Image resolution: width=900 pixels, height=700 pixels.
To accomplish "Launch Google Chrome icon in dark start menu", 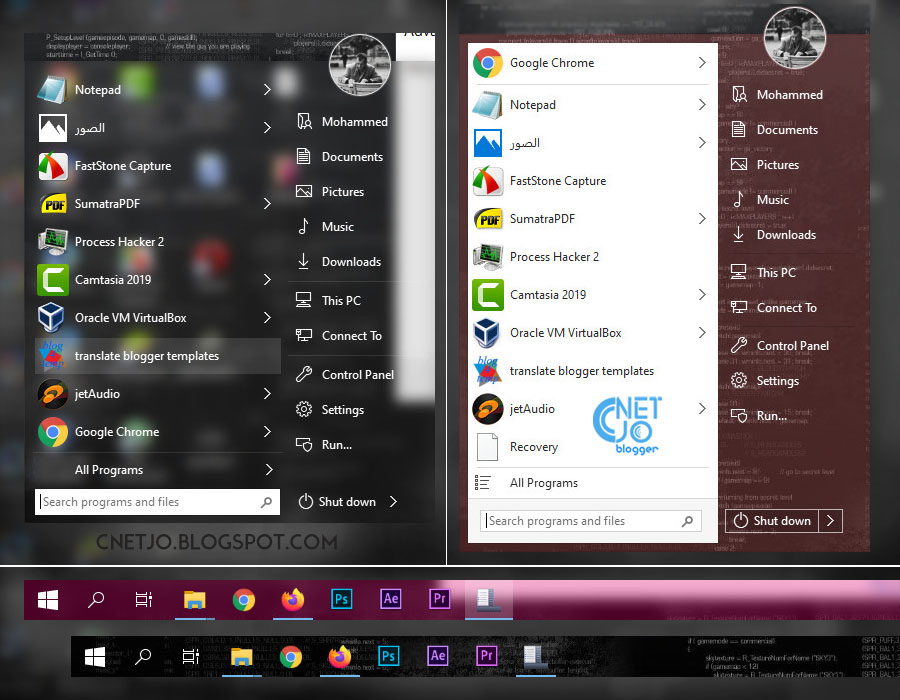I will 52,432.
